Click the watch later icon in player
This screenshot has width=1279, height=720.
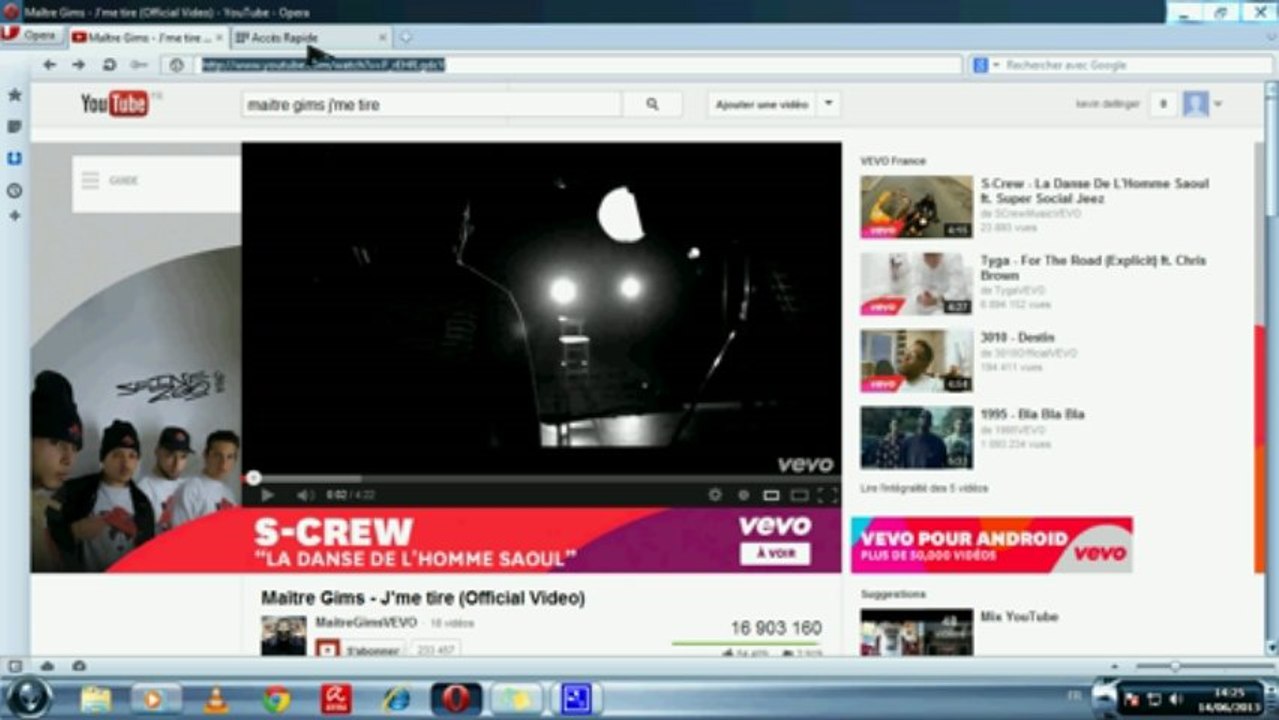[743, 494]
